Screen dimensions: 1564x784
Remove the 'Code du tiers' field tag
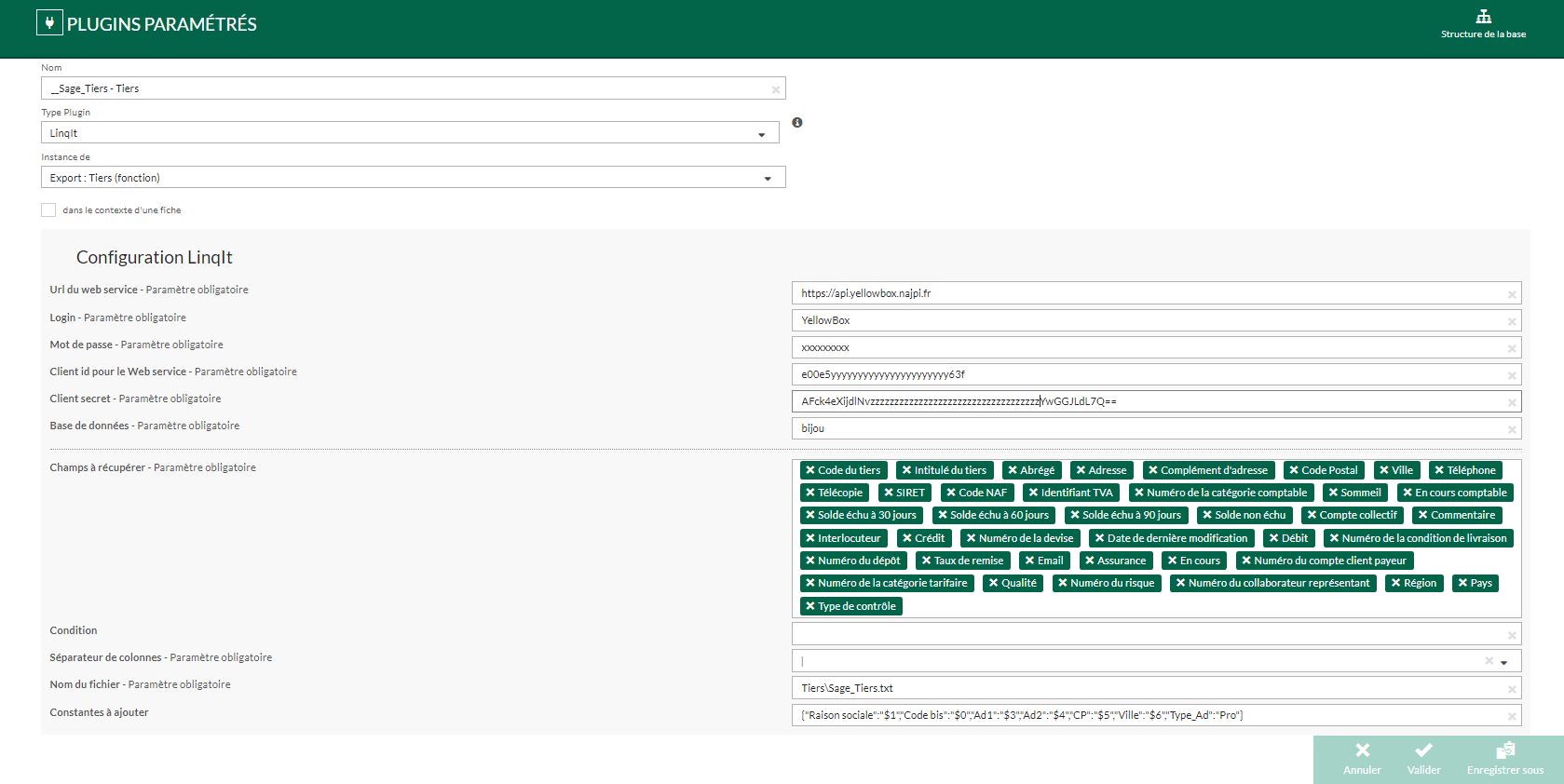click(810, 470)
